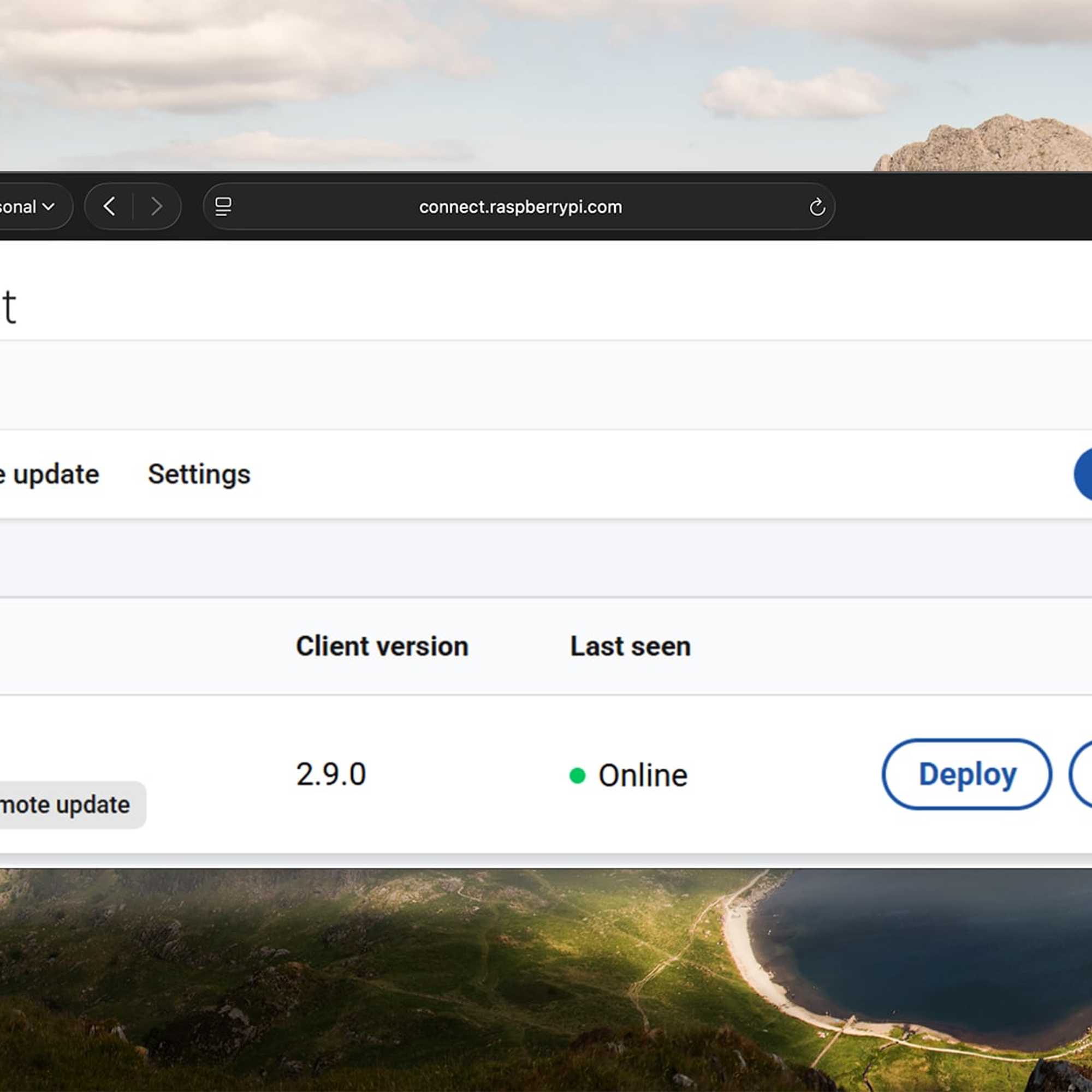Click the partially visible solid blue button
This screenshot has height=1092, width=1092.
(x=1083, y=474)
